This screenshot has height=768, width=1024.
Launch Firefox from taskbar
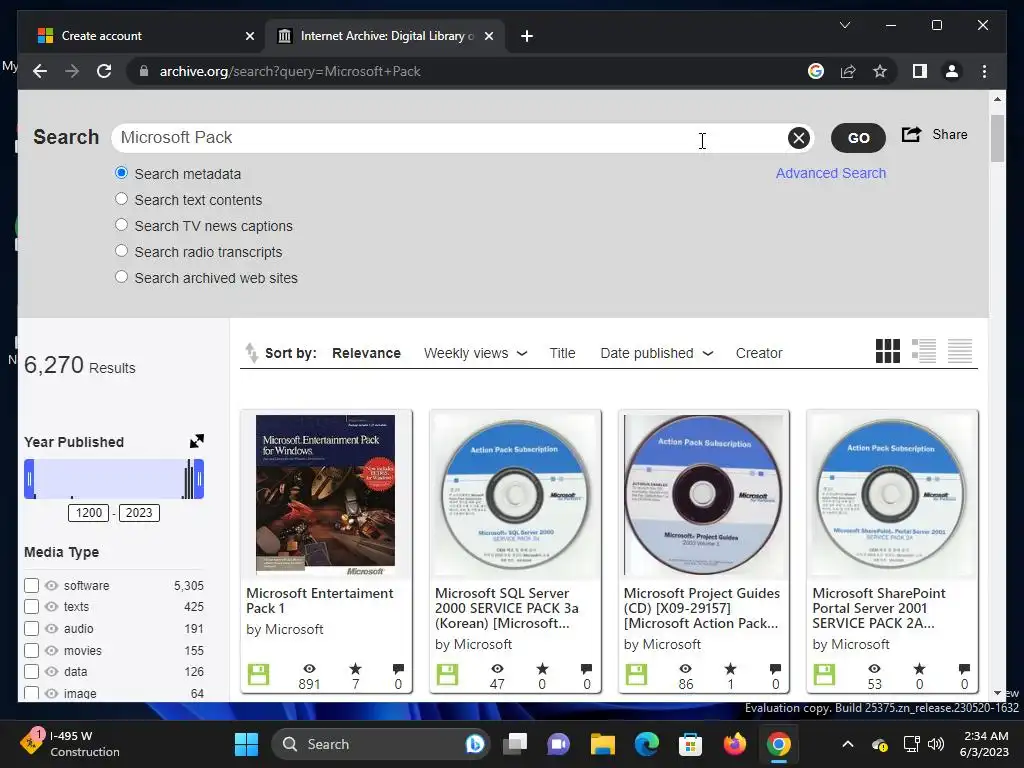[x=735, y=744]
